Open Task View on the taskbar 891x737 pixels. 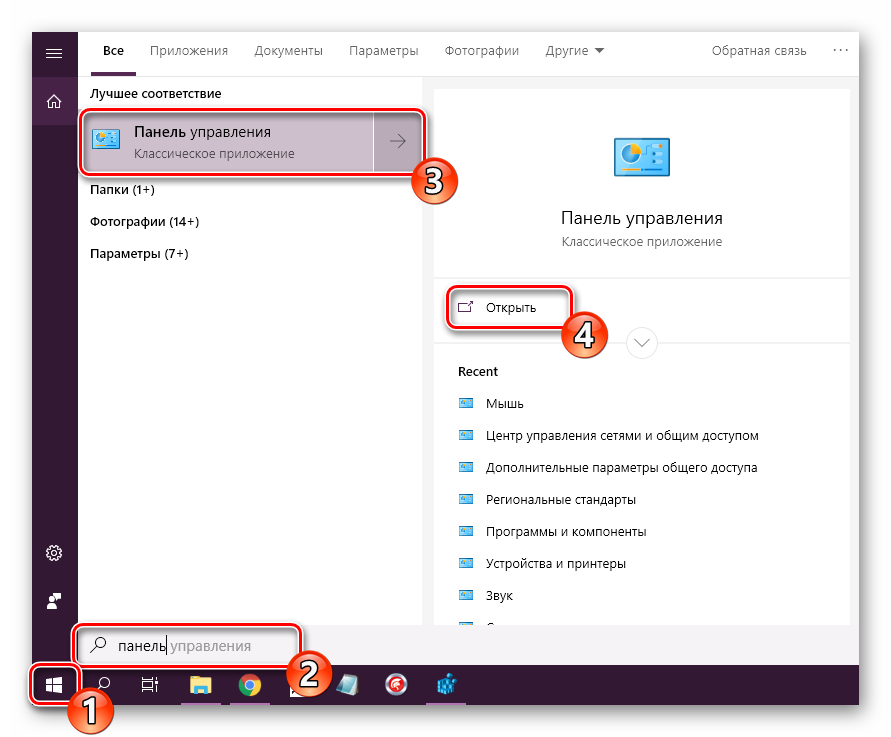tap(149, 685)
